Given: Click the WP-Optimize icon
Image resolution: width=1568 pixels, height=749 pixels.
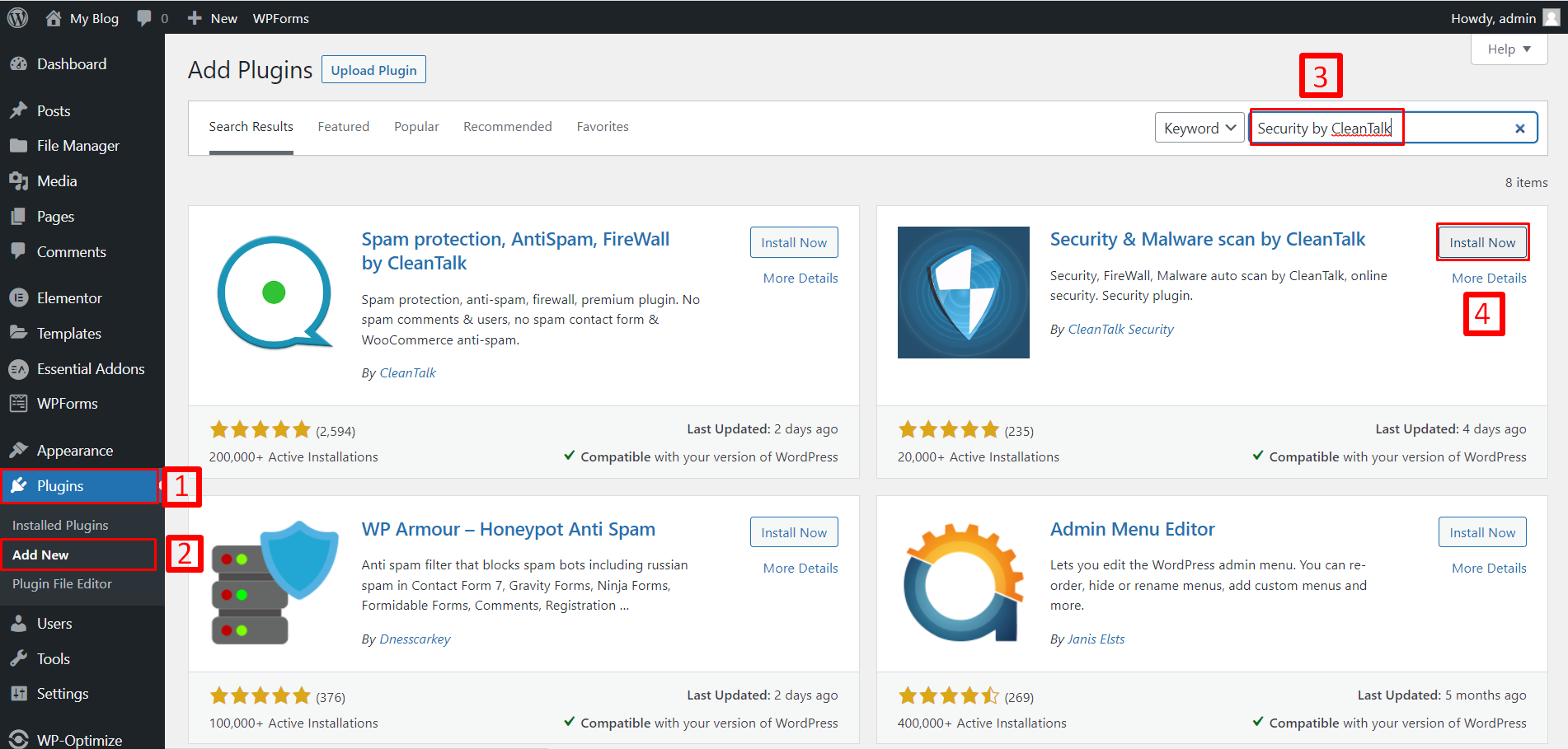Looking at the screenshot, I should (18, 740).
